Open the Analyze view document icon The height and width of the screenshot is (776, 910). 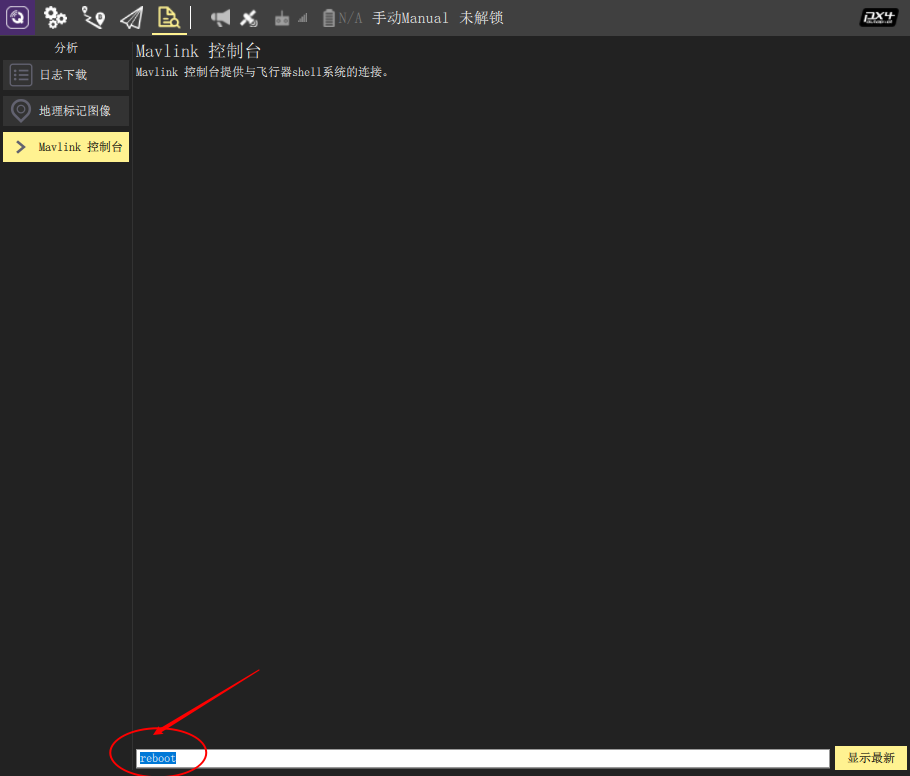(x=169, y=17)
